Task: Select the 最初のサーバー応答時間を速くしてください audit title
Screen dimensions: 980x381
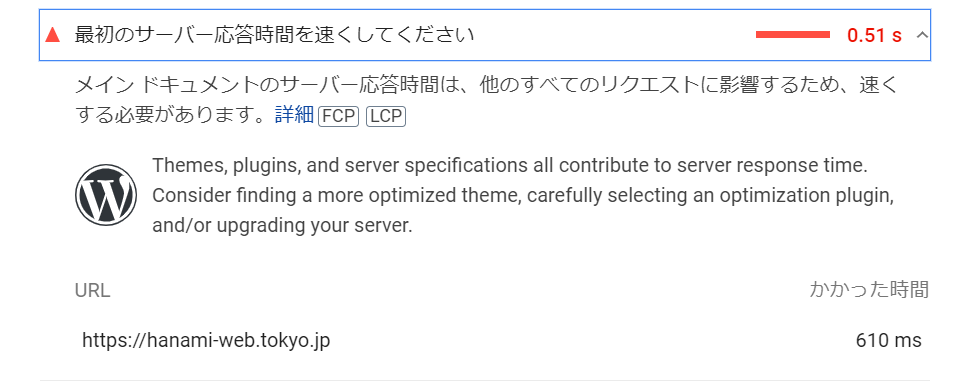Action: pyautogui.click(x=274, y=35)
